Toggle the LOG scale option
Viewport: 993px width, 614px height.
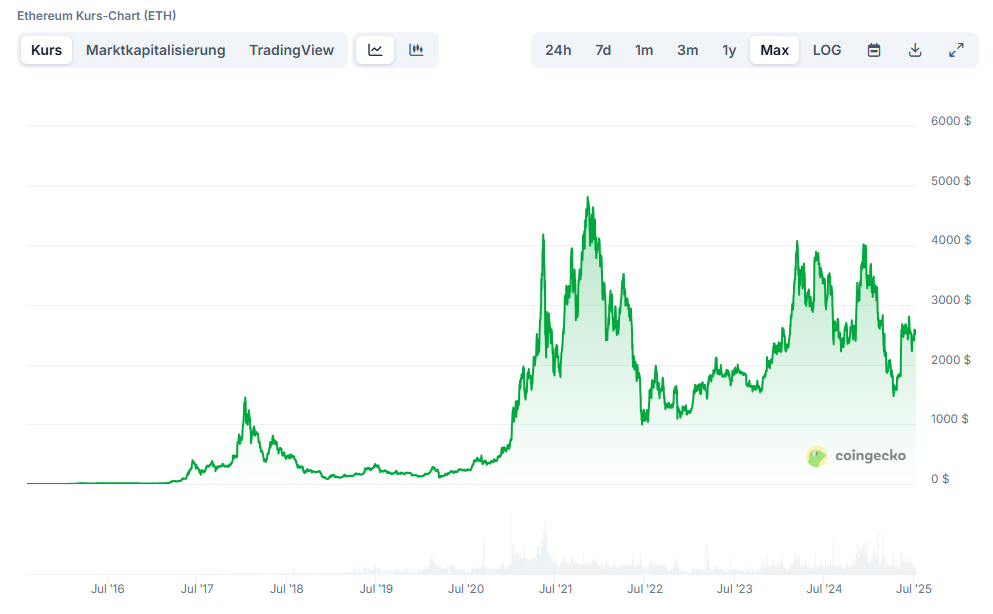827,50
